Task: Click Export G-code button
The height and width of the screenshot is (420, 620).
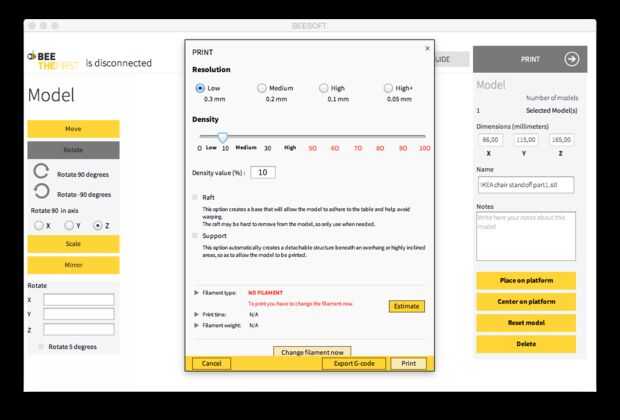Action: 354,363
